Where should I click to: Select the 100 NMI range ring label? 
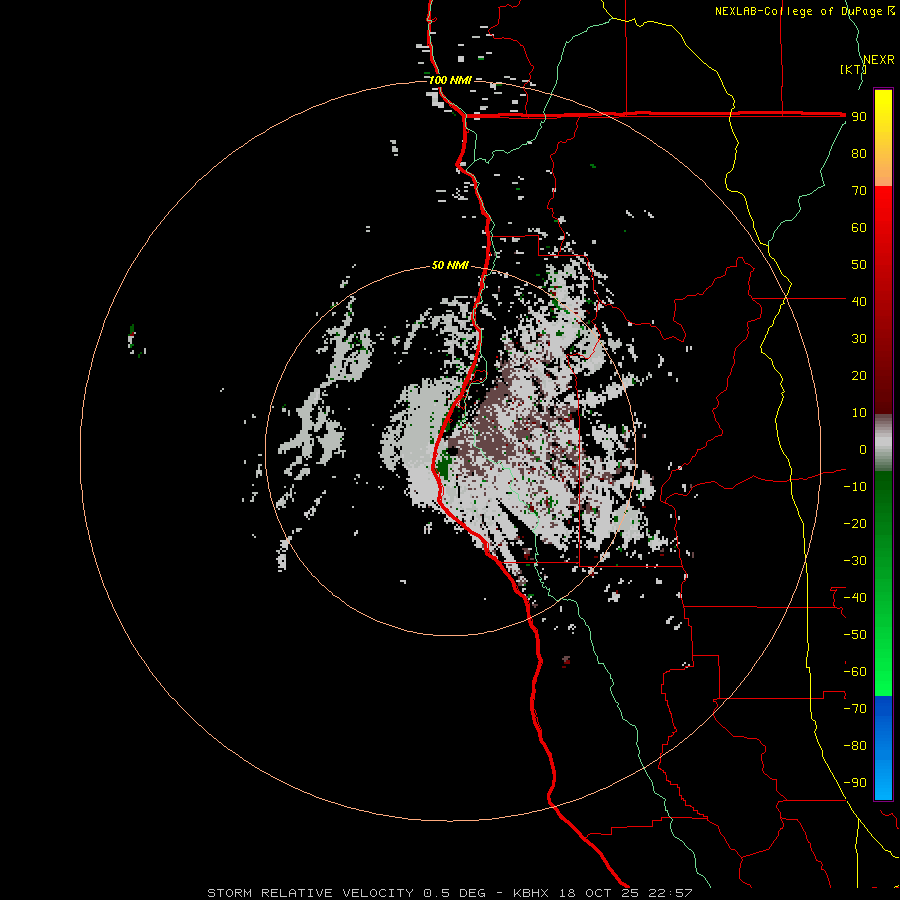(450, 80)
